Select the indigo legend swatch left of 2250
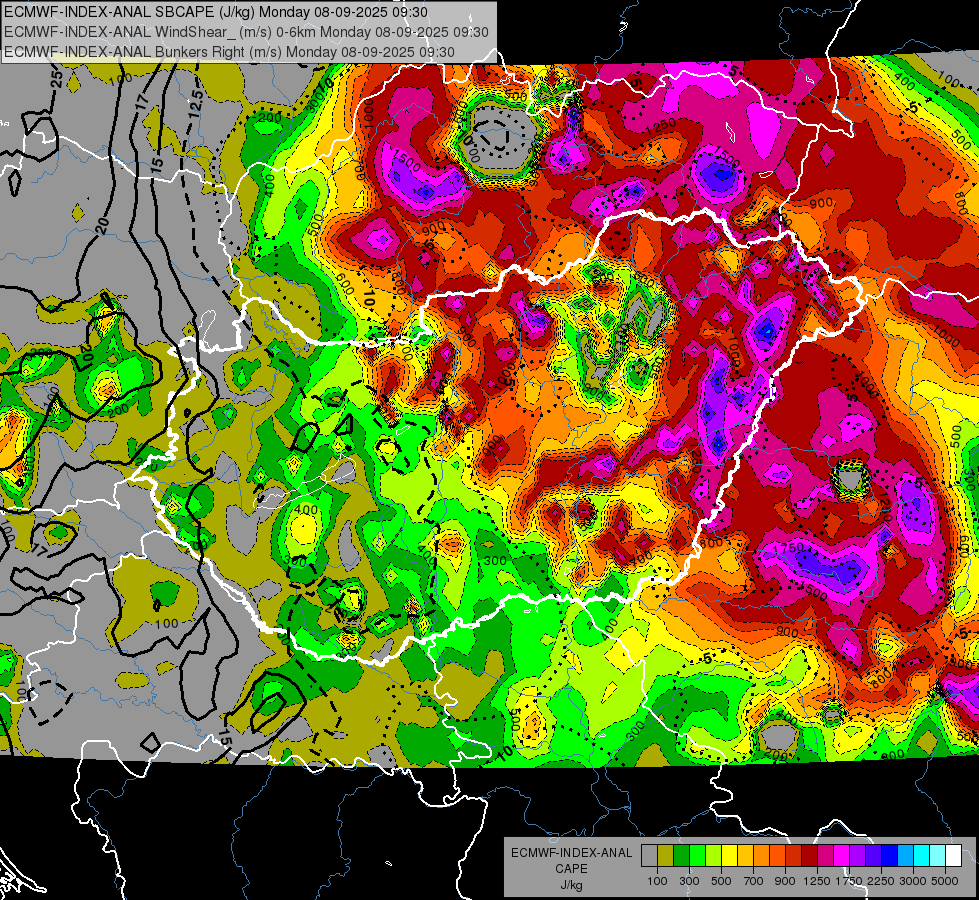 click(873, 856)
